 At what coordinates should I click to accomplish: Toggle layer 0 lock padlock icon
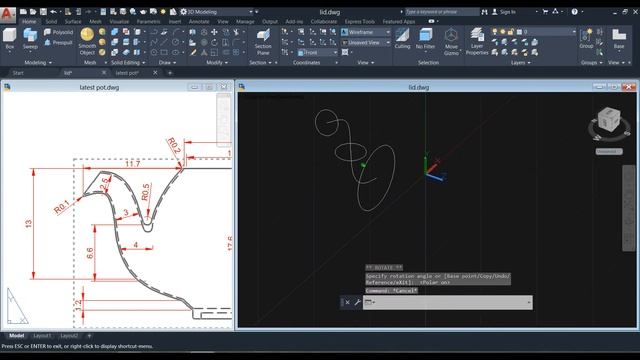point(511,31)
